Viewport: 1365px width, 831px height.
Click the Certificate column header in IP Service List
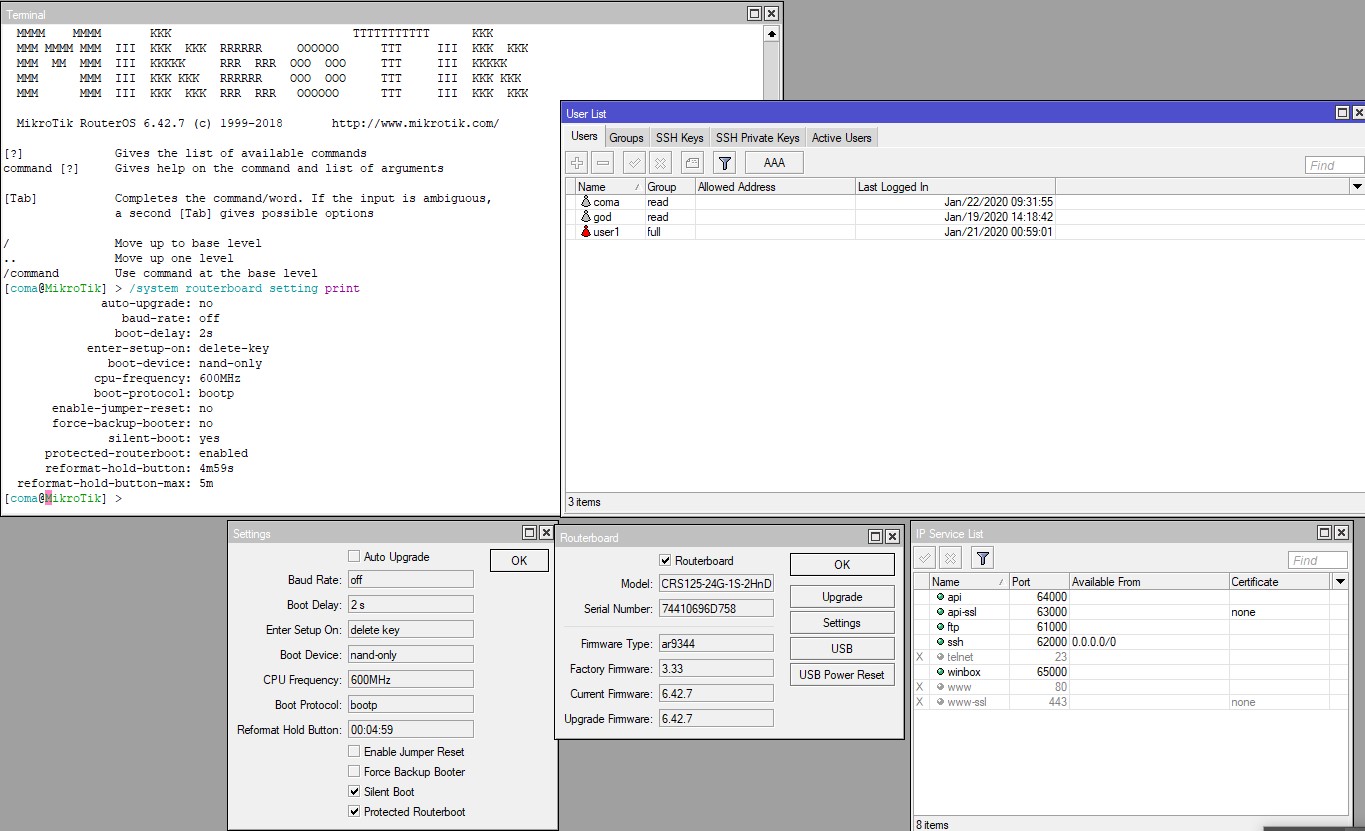click(1280, 581)
